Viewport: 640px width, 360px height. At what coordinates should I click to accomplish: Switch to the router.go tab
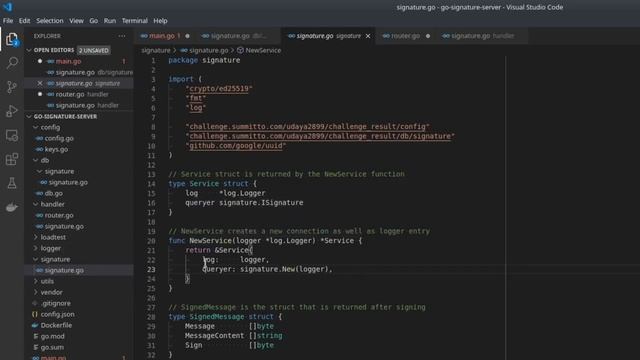pos(405,36)
